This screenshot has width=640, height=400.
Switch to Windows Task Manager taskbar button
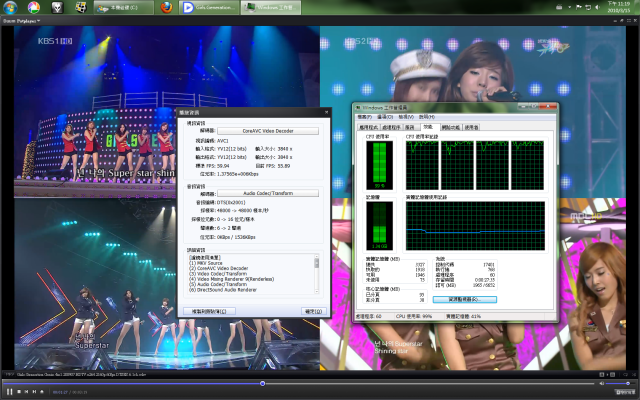[271, 8]
